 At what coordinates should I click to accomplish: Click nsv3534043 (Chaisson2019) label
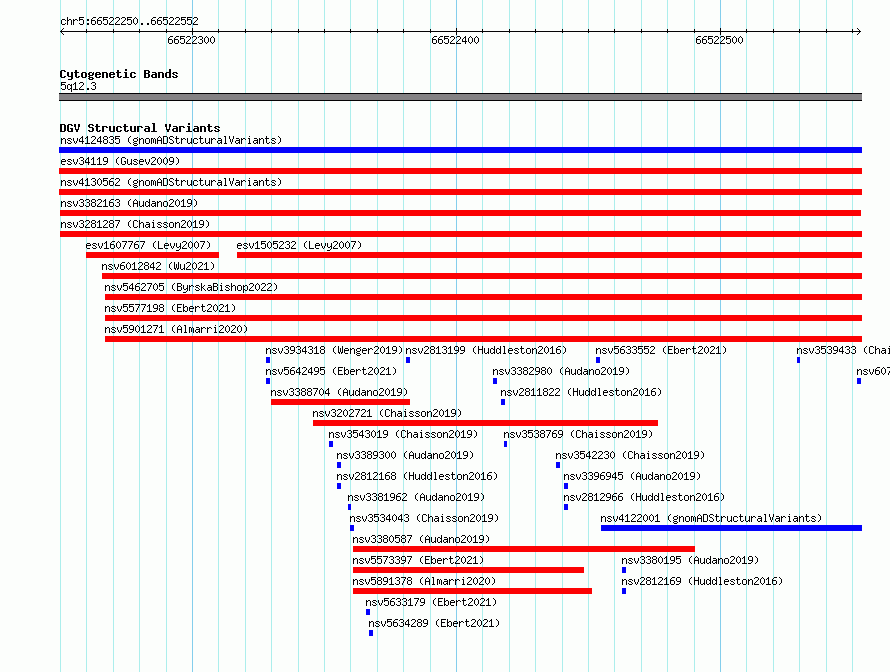[424, 518]
